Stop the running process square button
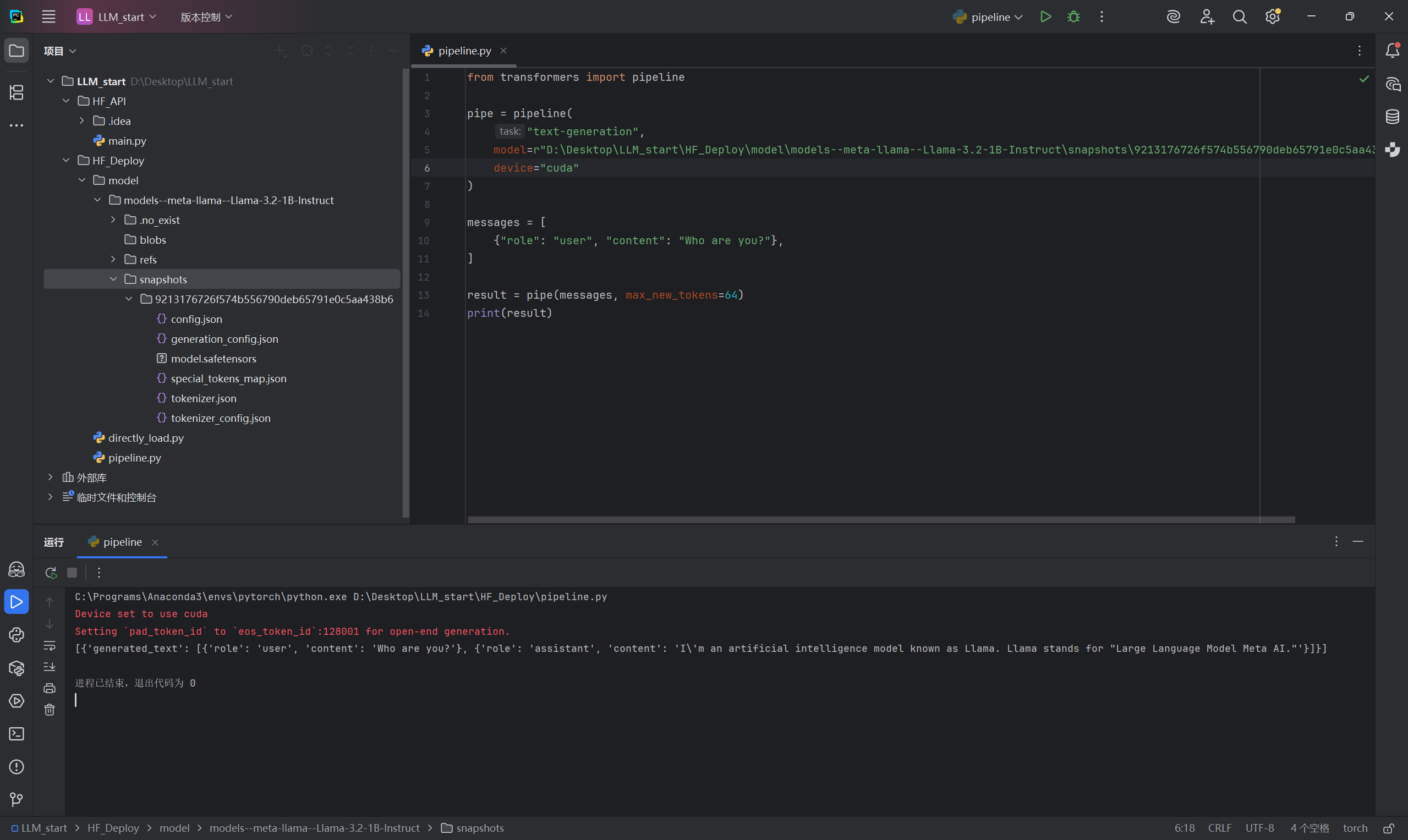 (72, 573)
